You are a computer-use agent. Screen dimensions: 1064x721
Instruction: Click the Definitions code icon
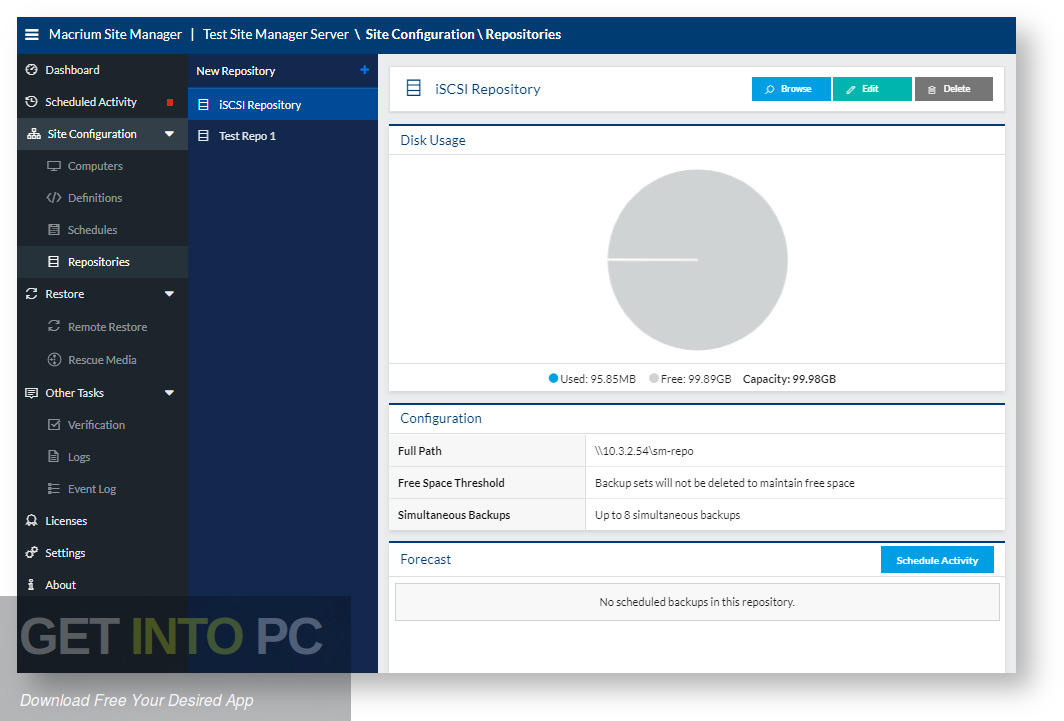[54, 198]
